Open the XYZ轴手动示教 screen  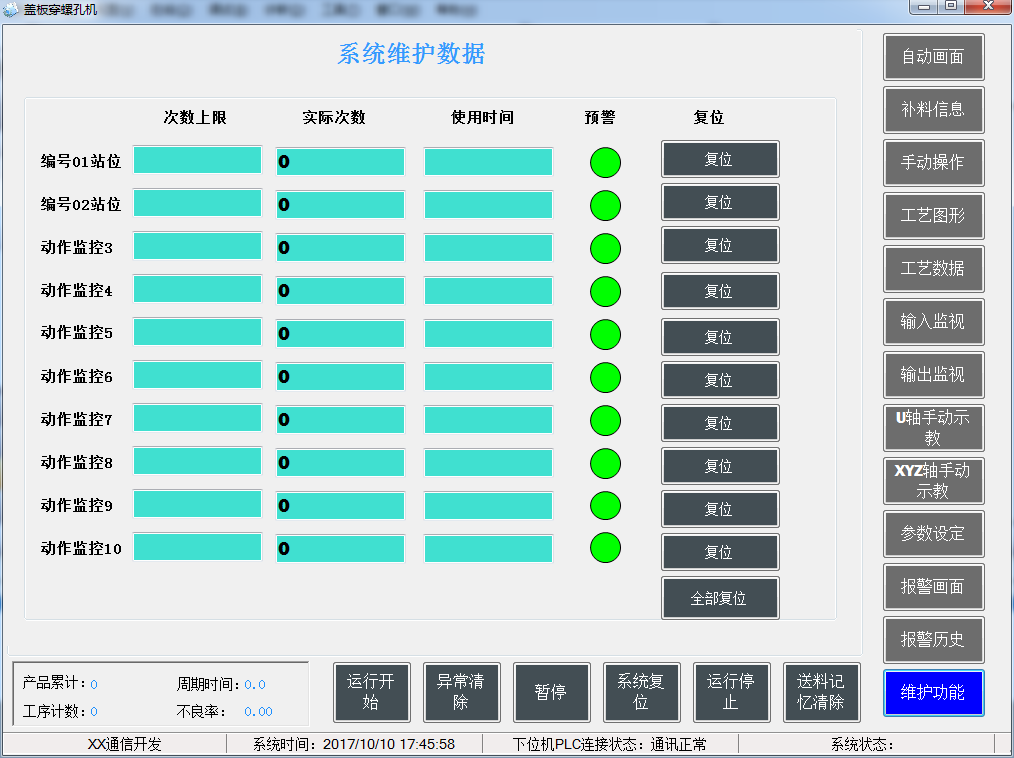(933, 481)
